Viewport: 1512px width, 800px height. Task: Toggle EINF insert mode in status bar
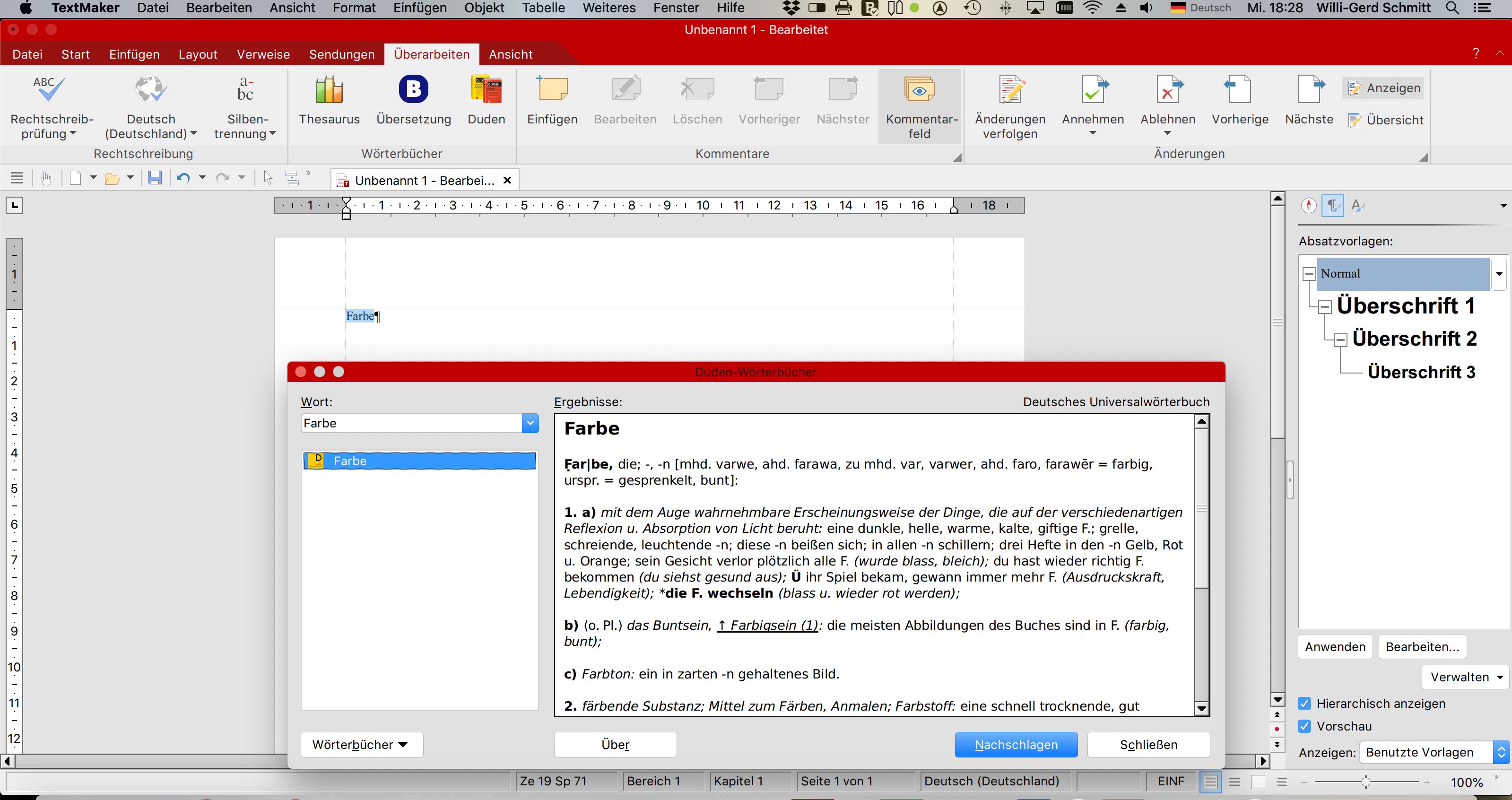pos(1171,781)
